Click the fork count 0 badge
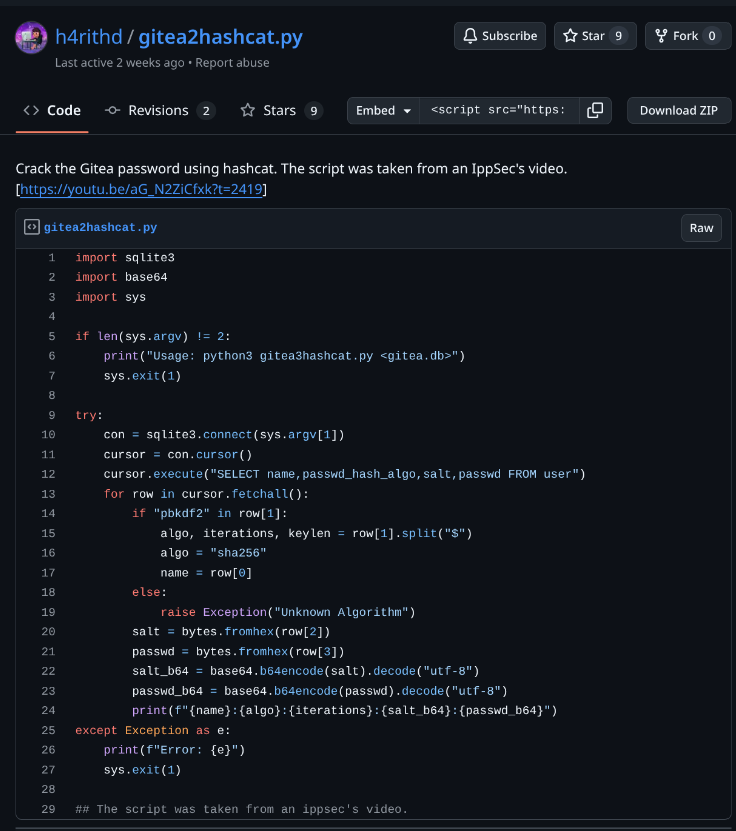736x831 pixels. [712, 36]
